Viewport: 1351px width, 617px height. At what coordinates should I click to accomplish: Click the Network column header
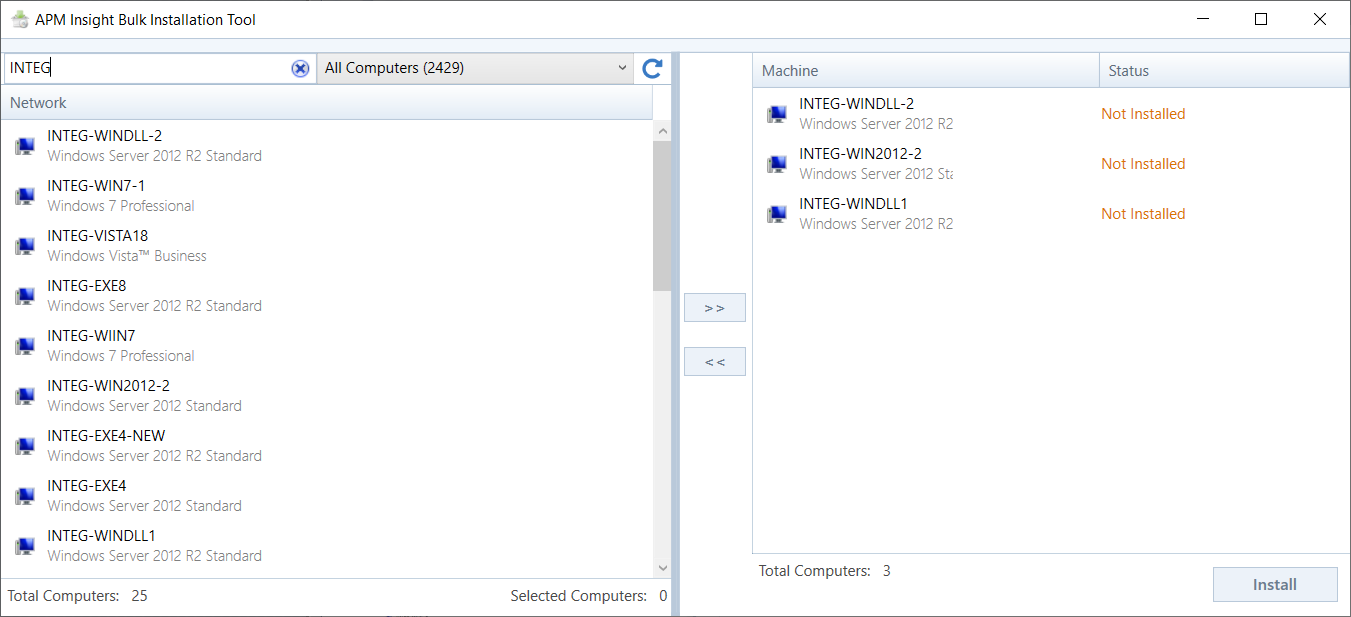click(x=326, y=103)
